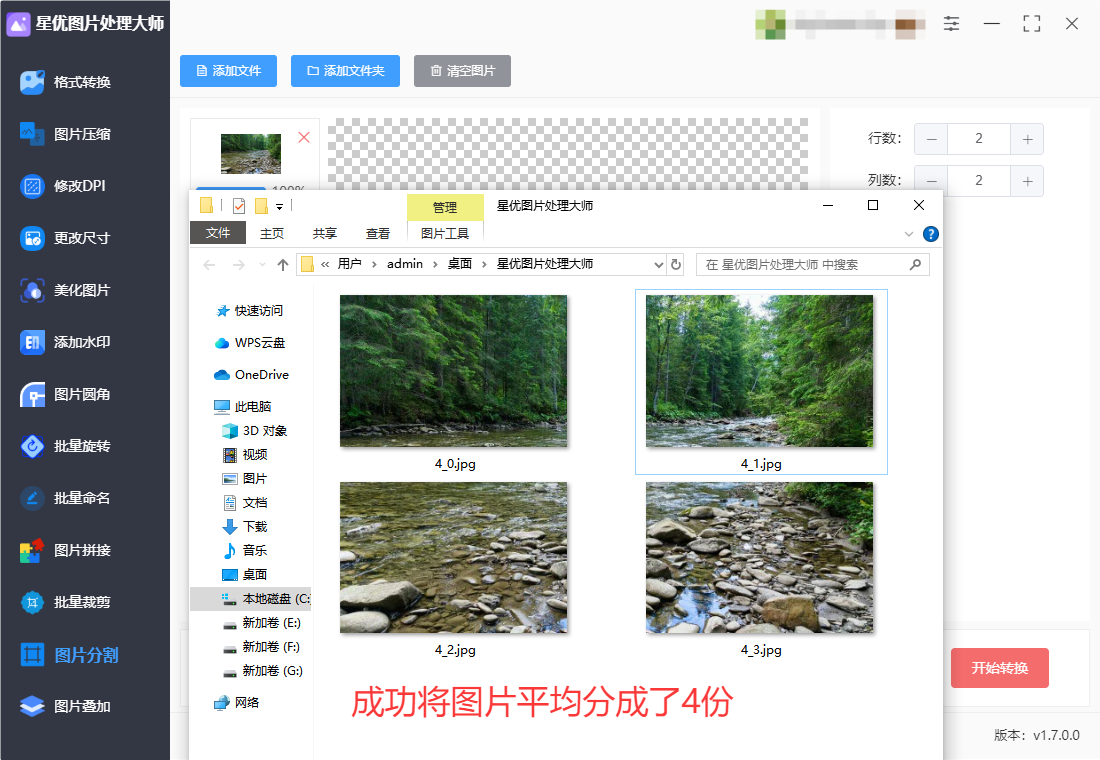Click the 行数 value field
The image size is (1100, 760).
979,139
